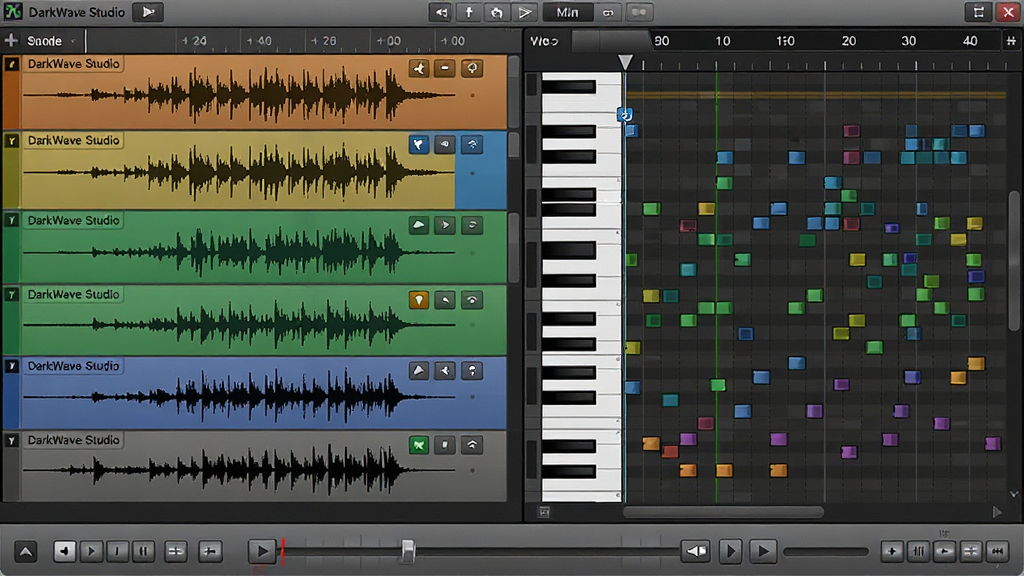Click the third button on the blue track

point(472,371)
